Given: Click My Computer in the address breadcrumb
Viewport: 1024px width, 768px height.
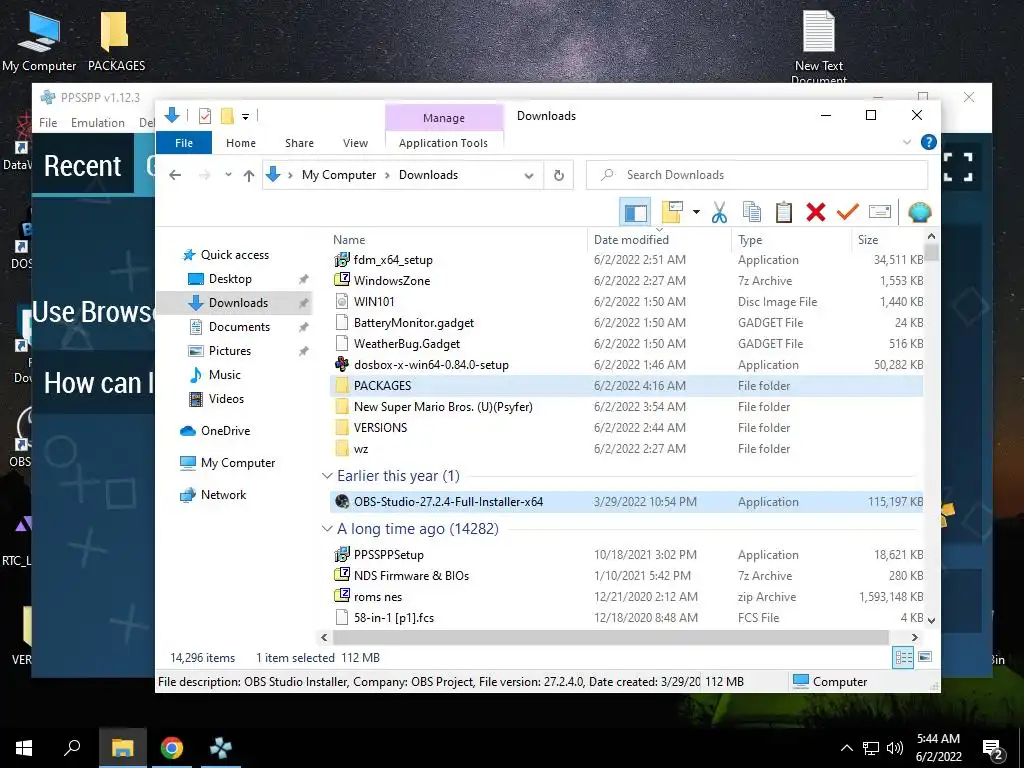Looking at the screenshot, I should pos(339,175).
